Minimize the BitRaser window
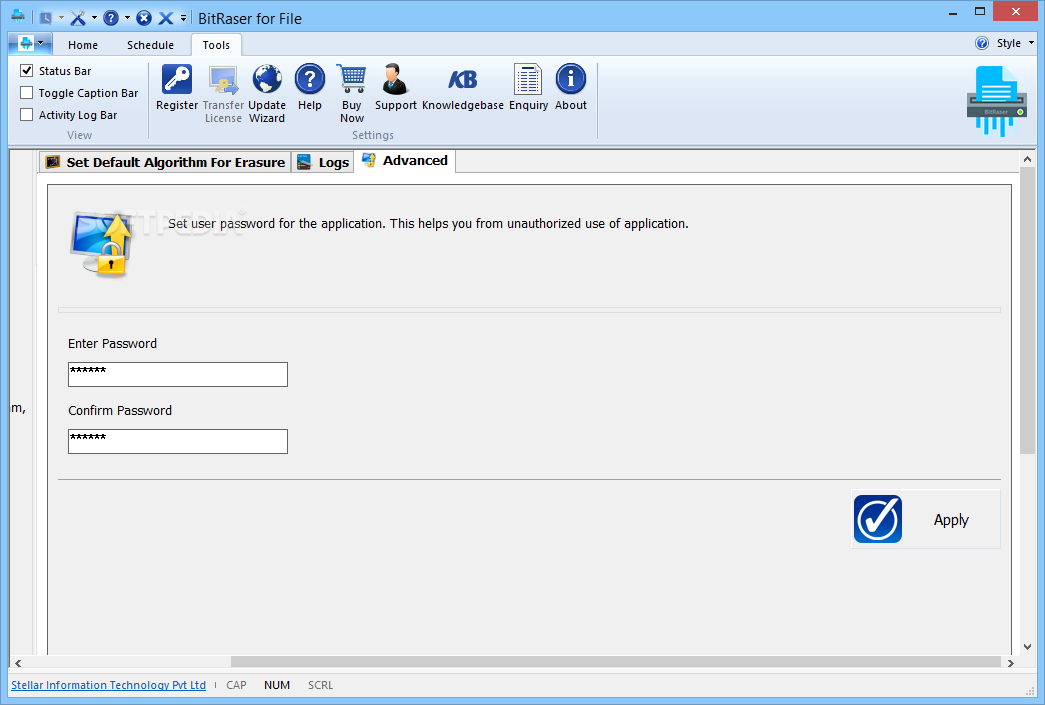 (953, 12)
